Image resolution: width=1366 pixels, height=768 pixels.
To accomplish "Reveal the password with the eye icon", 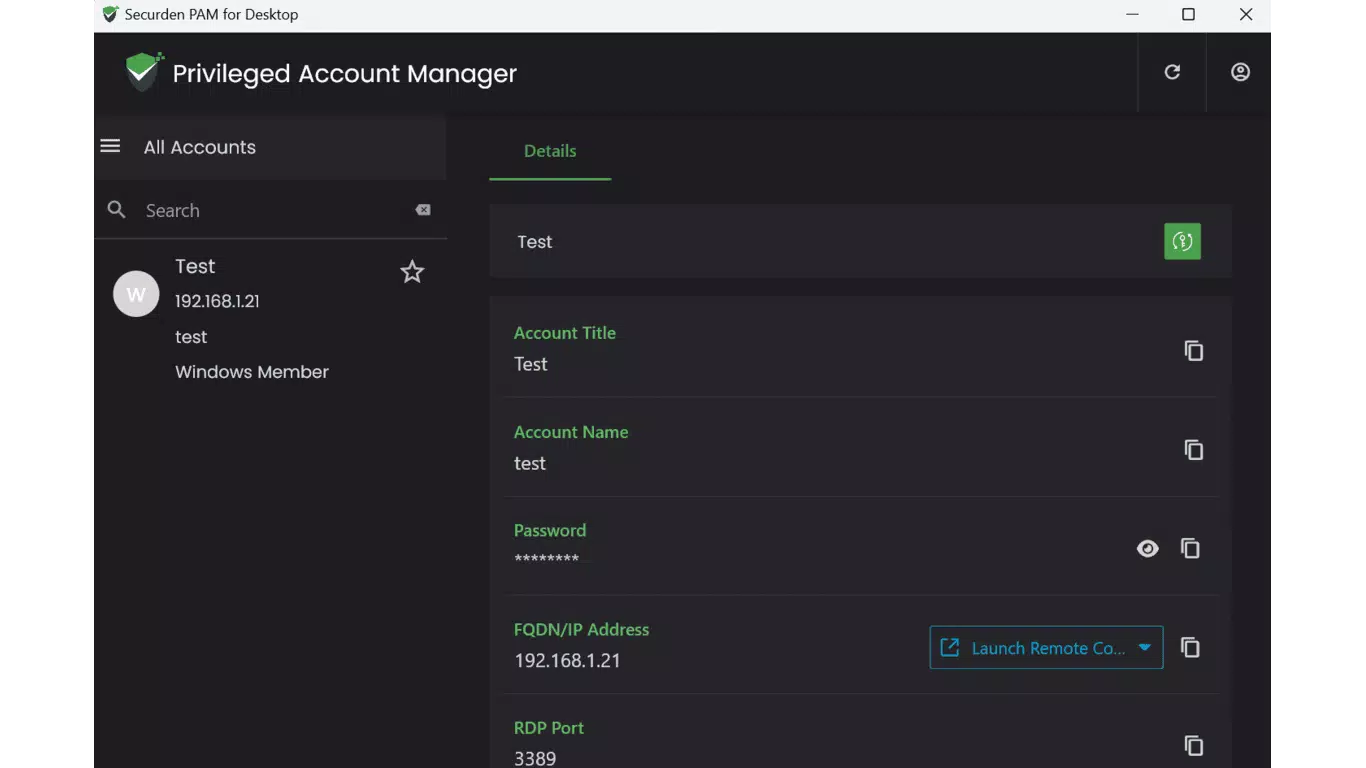I will 1147,548.
